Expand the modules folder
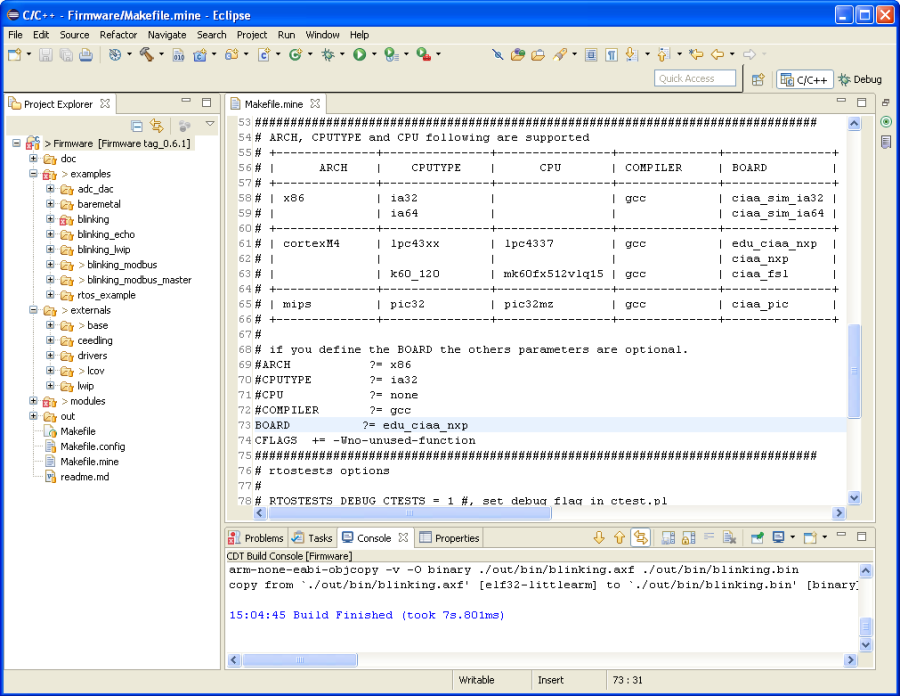 point(33,401)
